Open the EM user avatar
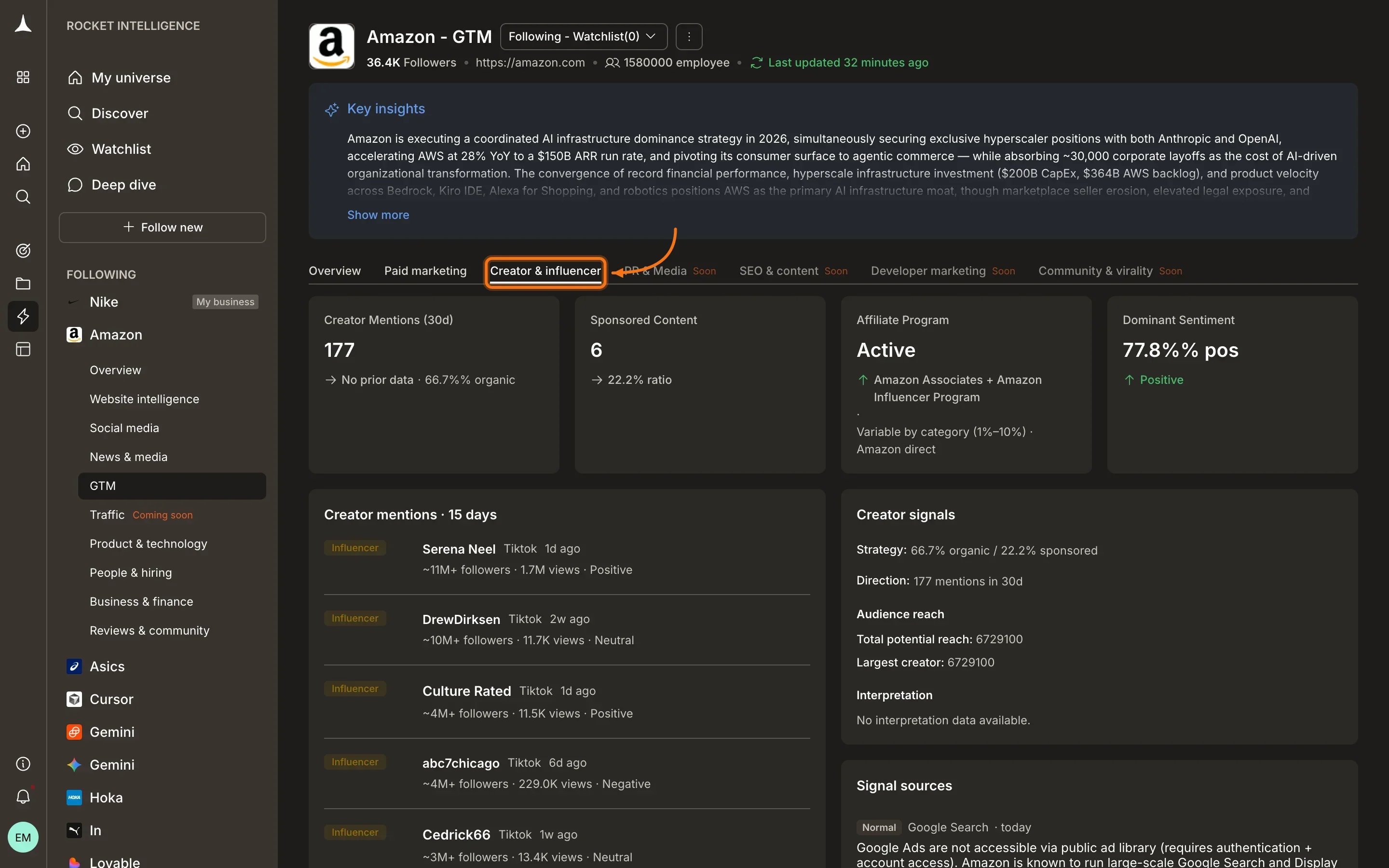The width and height of the screenshot is (1389, 868). click(23, 837)
